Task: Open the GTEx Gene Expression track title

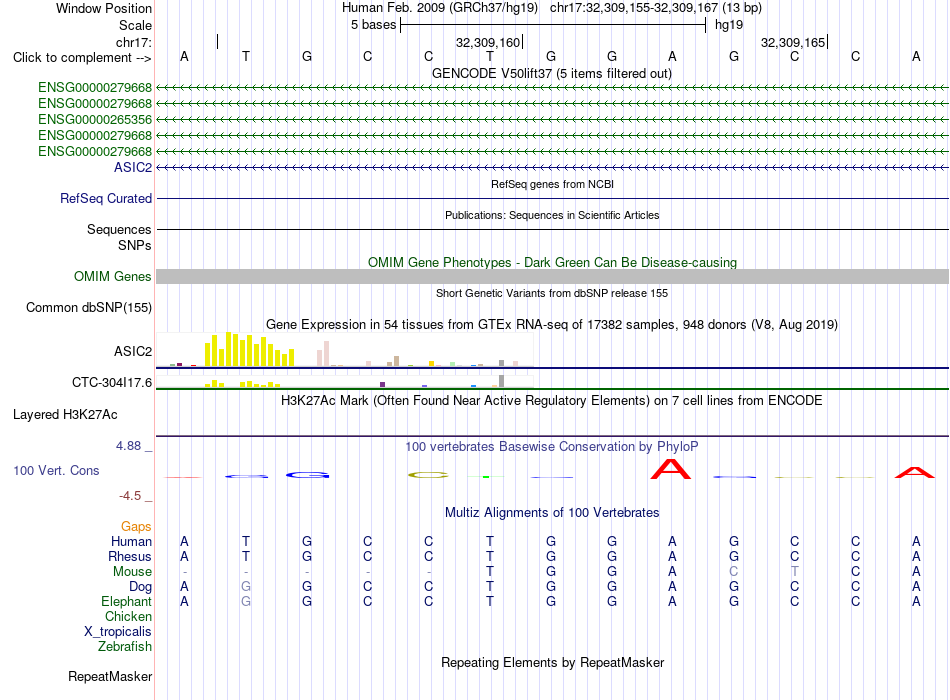Action: click(552, 324)
